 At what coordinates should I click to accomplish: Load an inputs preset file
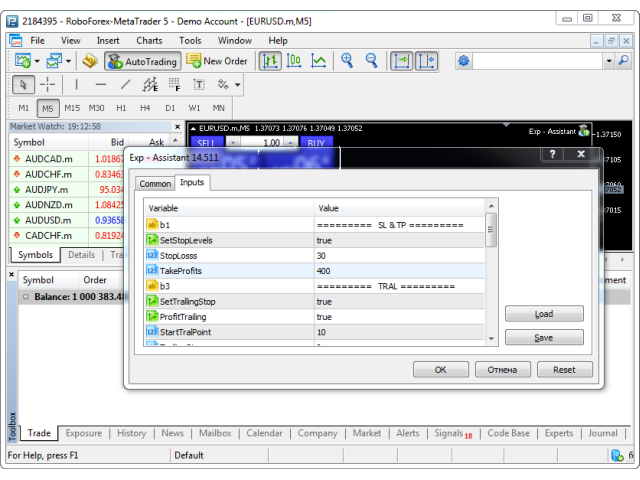tap(544, 314)
